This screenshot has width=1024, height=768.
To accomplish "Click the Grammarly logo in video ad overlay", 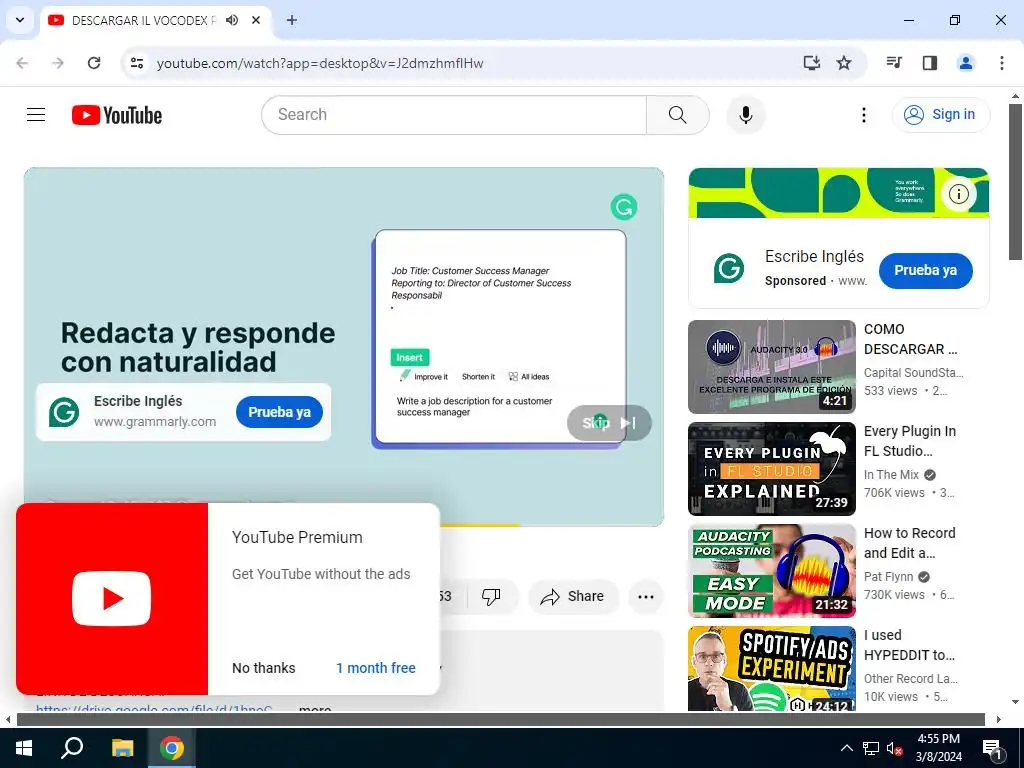I will point(64,412).
